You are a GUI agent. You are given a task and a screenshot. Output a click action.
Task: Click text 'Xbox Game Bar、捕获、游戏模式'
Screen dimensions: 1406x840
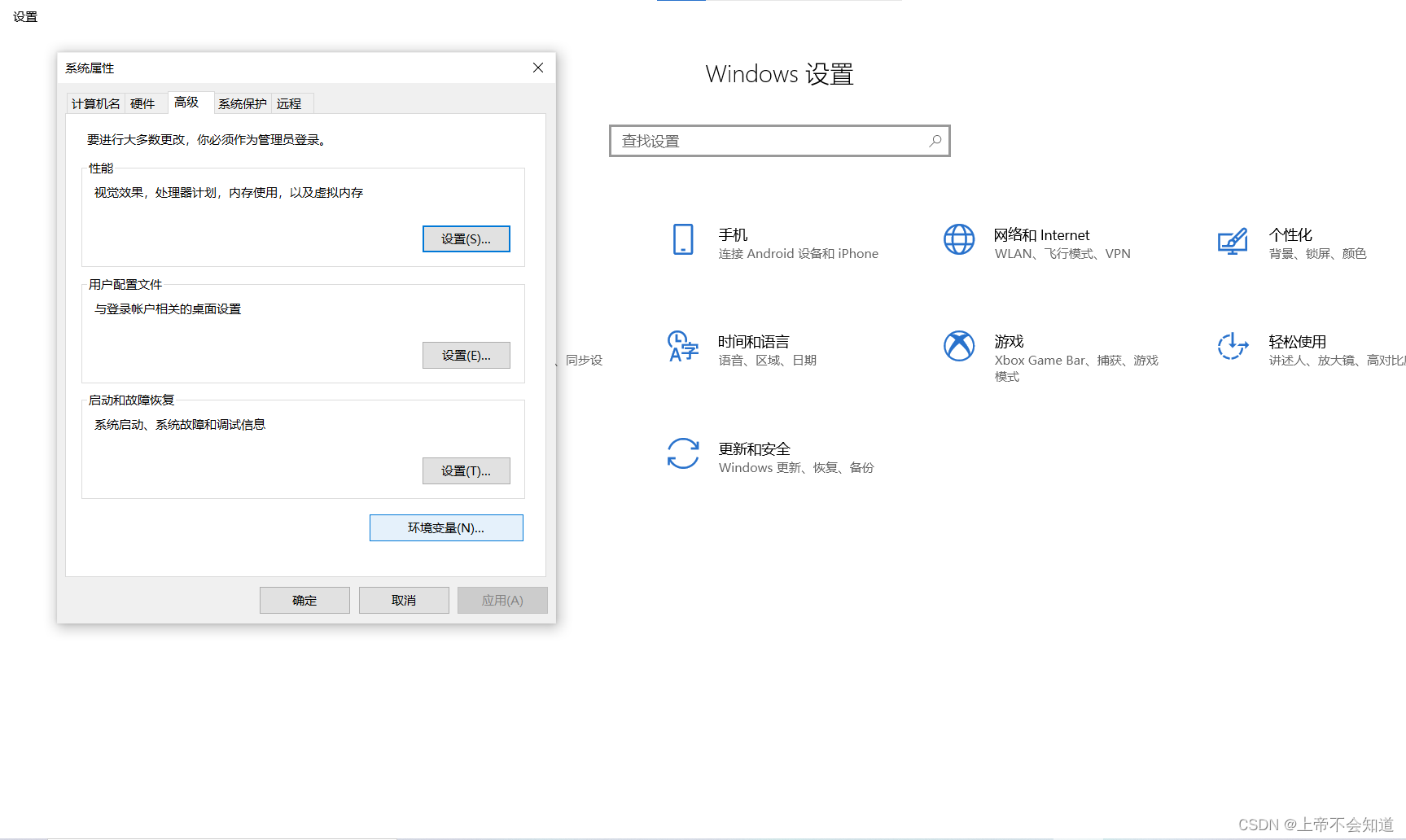[1076, 368]
